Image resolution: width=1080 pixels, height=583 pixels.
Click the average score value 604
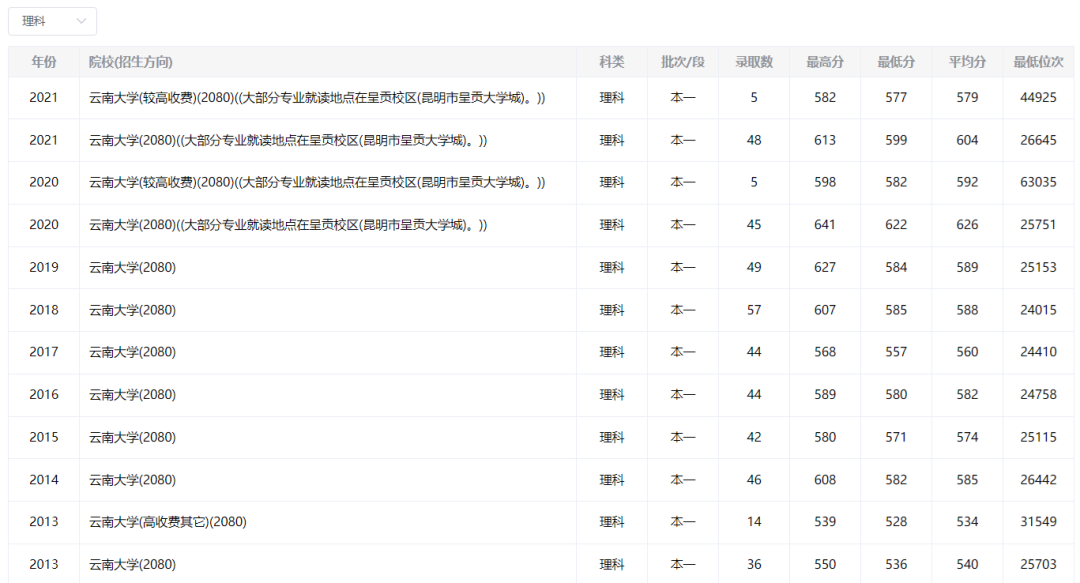pyautogui.click(x=967, y=140)
